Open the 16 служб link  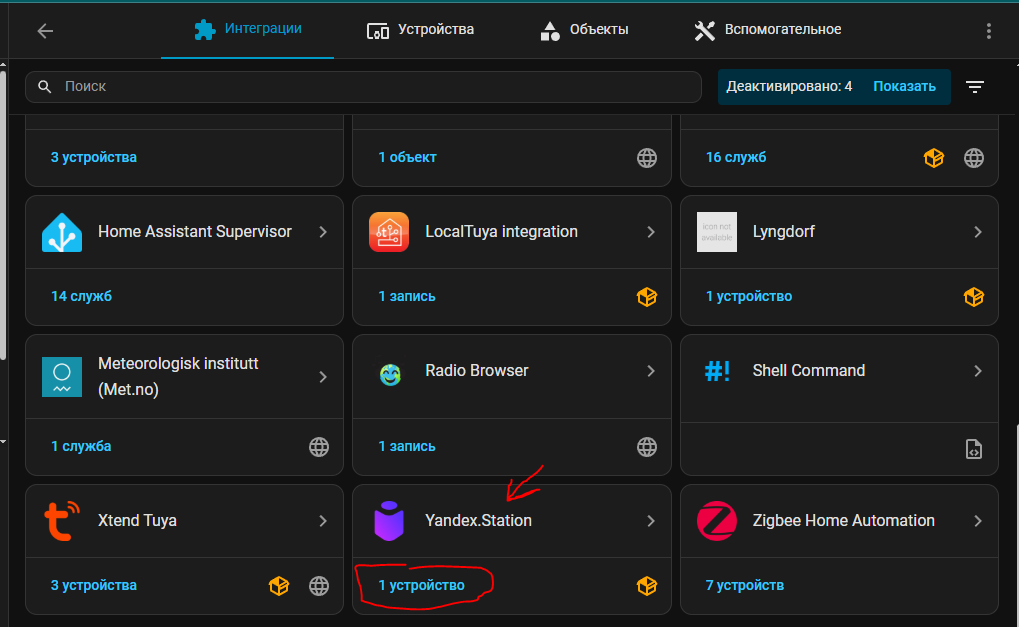pyautogui.click(x=736, y=157)
